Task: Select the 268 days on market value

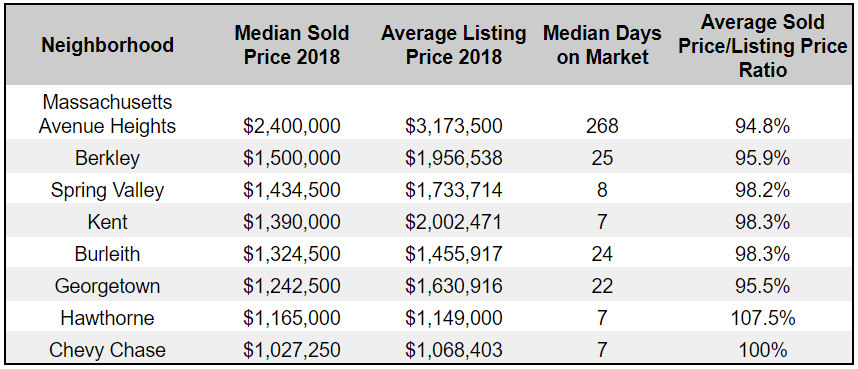Action: (x=602, y=126)
